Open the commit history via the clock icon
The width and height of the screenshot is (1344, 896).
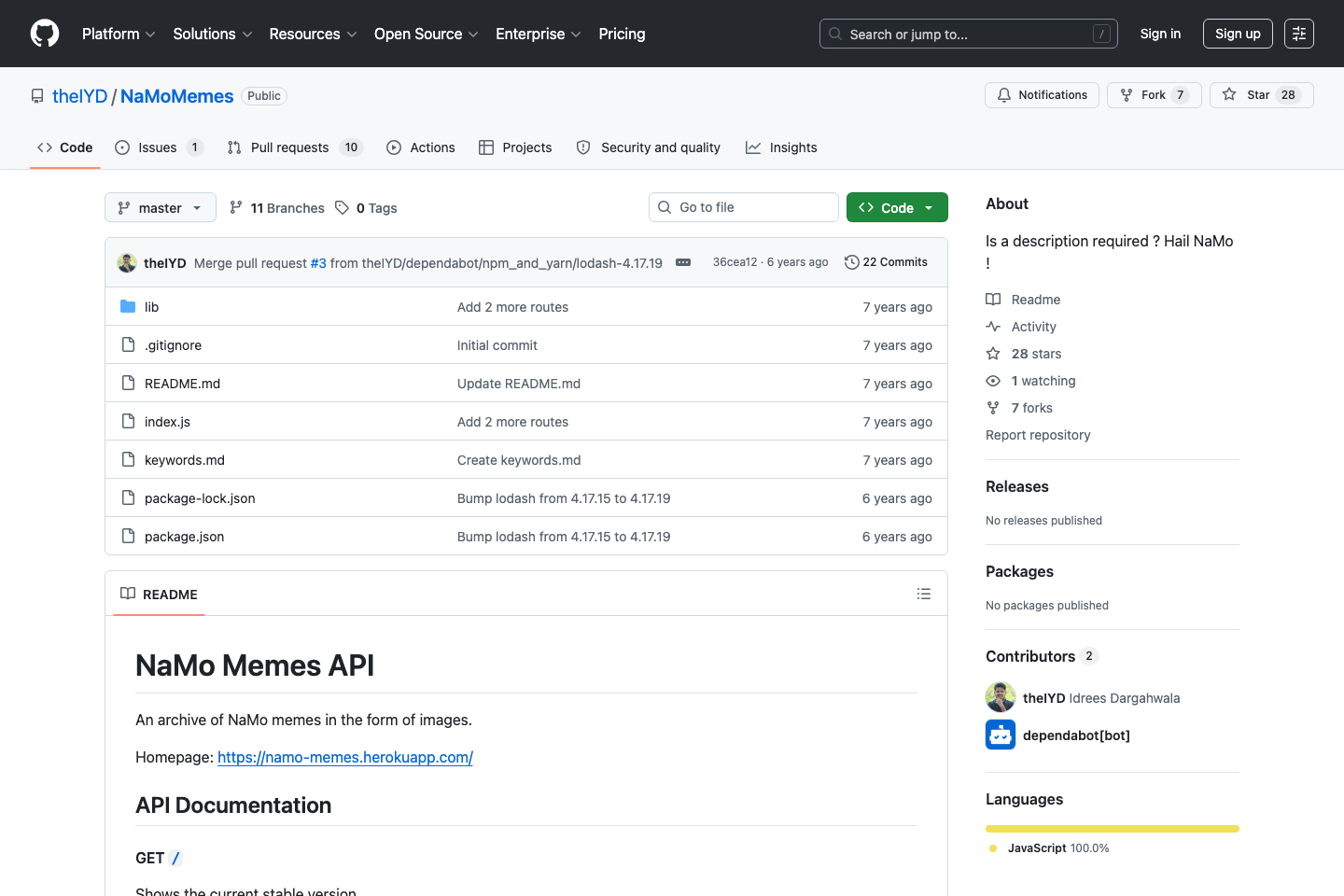(850, 262)
